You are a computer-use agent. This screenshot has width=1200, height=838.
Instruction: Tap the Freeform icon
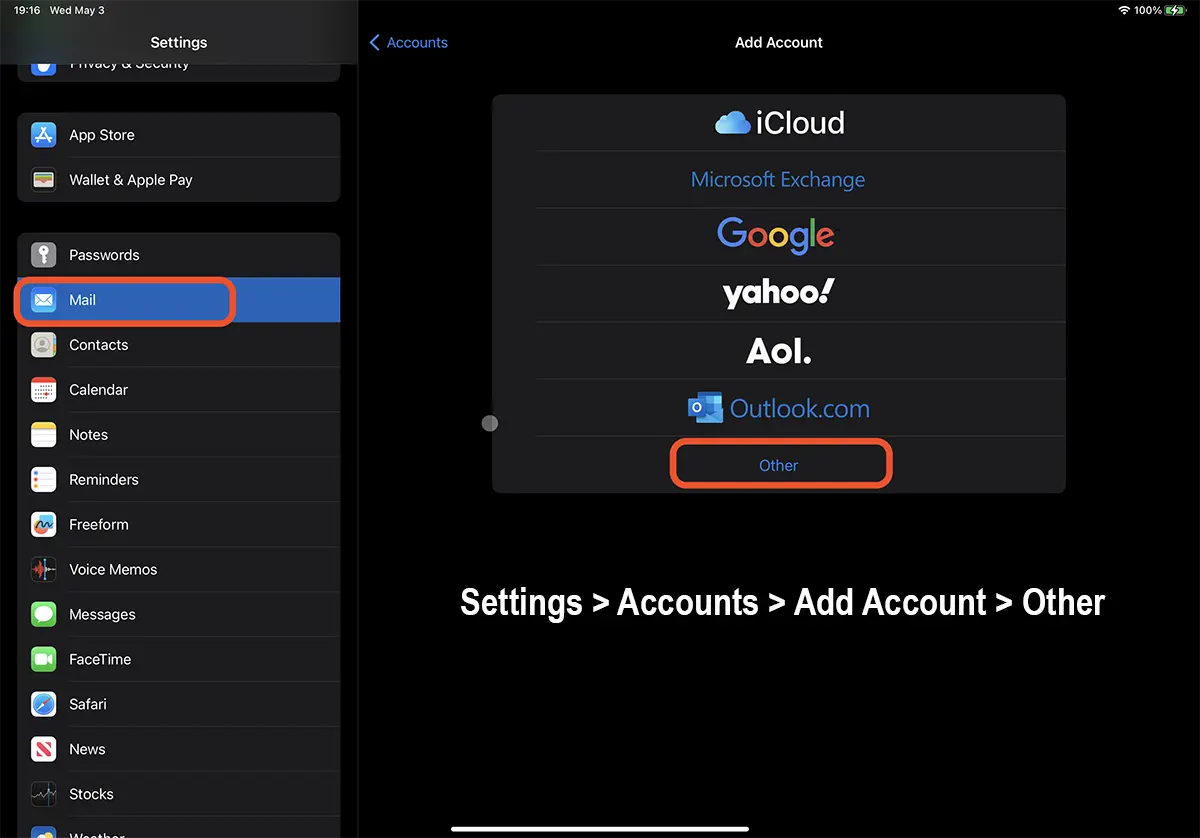pos(43,525)
